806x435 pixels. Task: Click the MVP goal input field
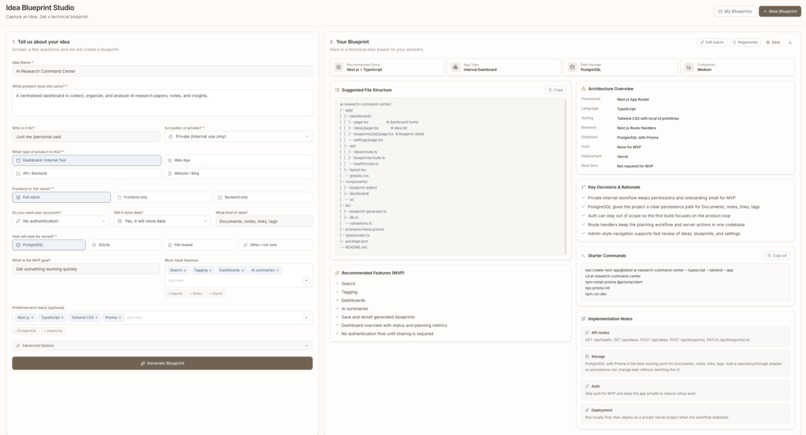click(x=86, y=269)
